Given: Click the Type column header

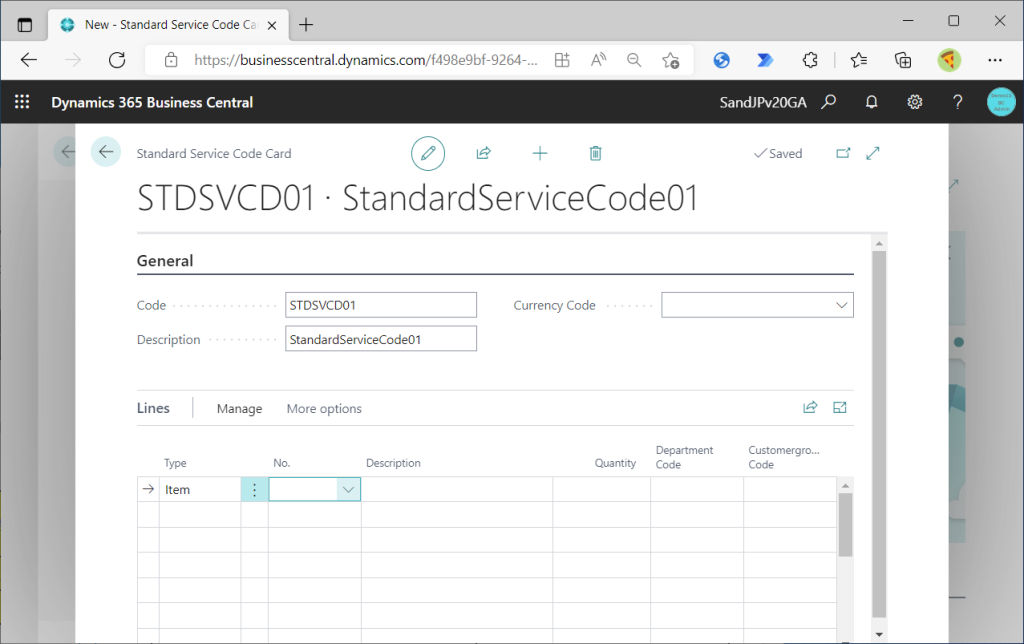Looking at the screenshot, I should coord(175,462).
